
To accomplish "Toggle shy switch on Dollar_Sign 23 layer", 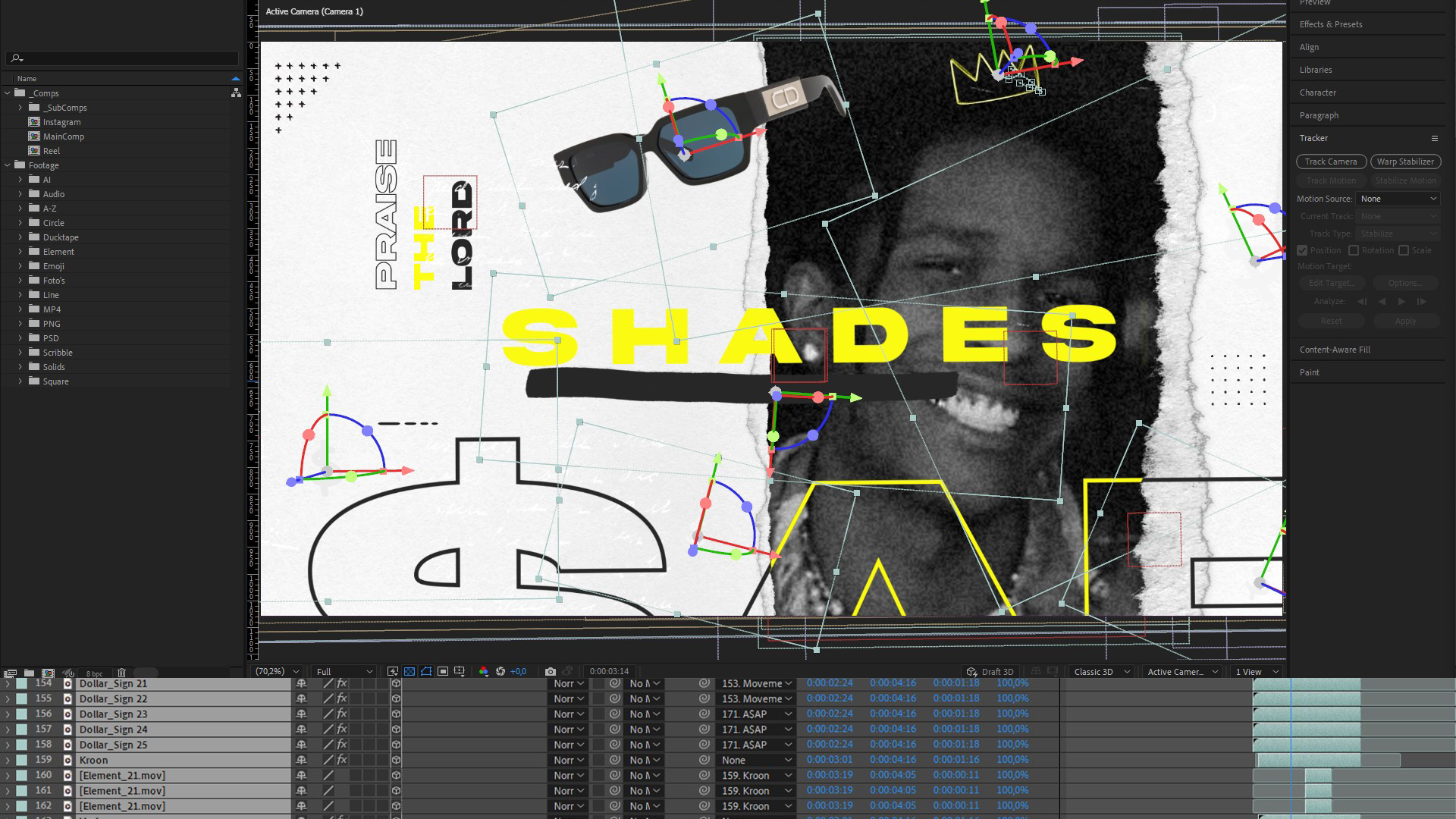I will click(301, 714).
